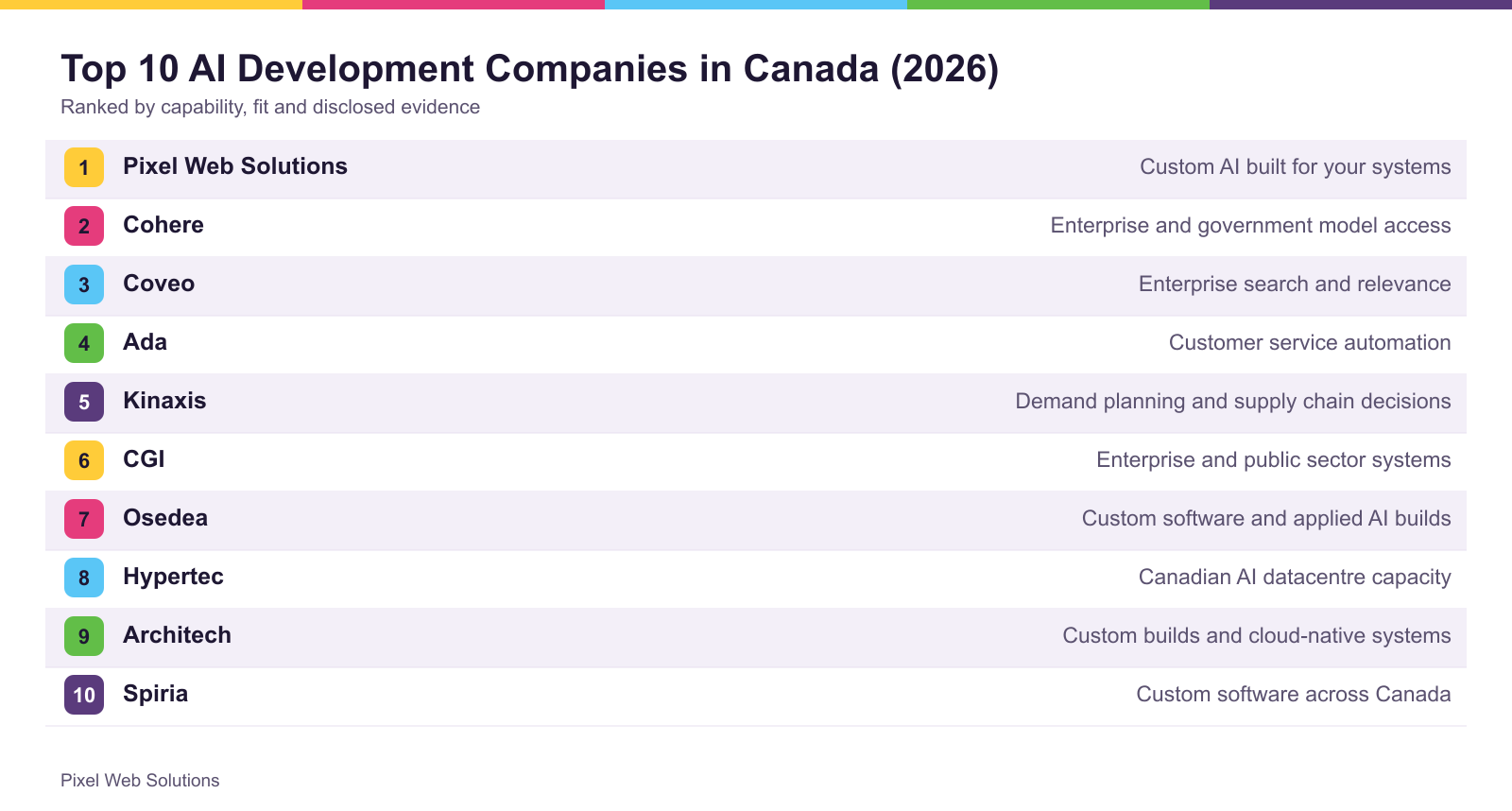Select the Ada company name
1512x811 pixels.
point(145,342)
